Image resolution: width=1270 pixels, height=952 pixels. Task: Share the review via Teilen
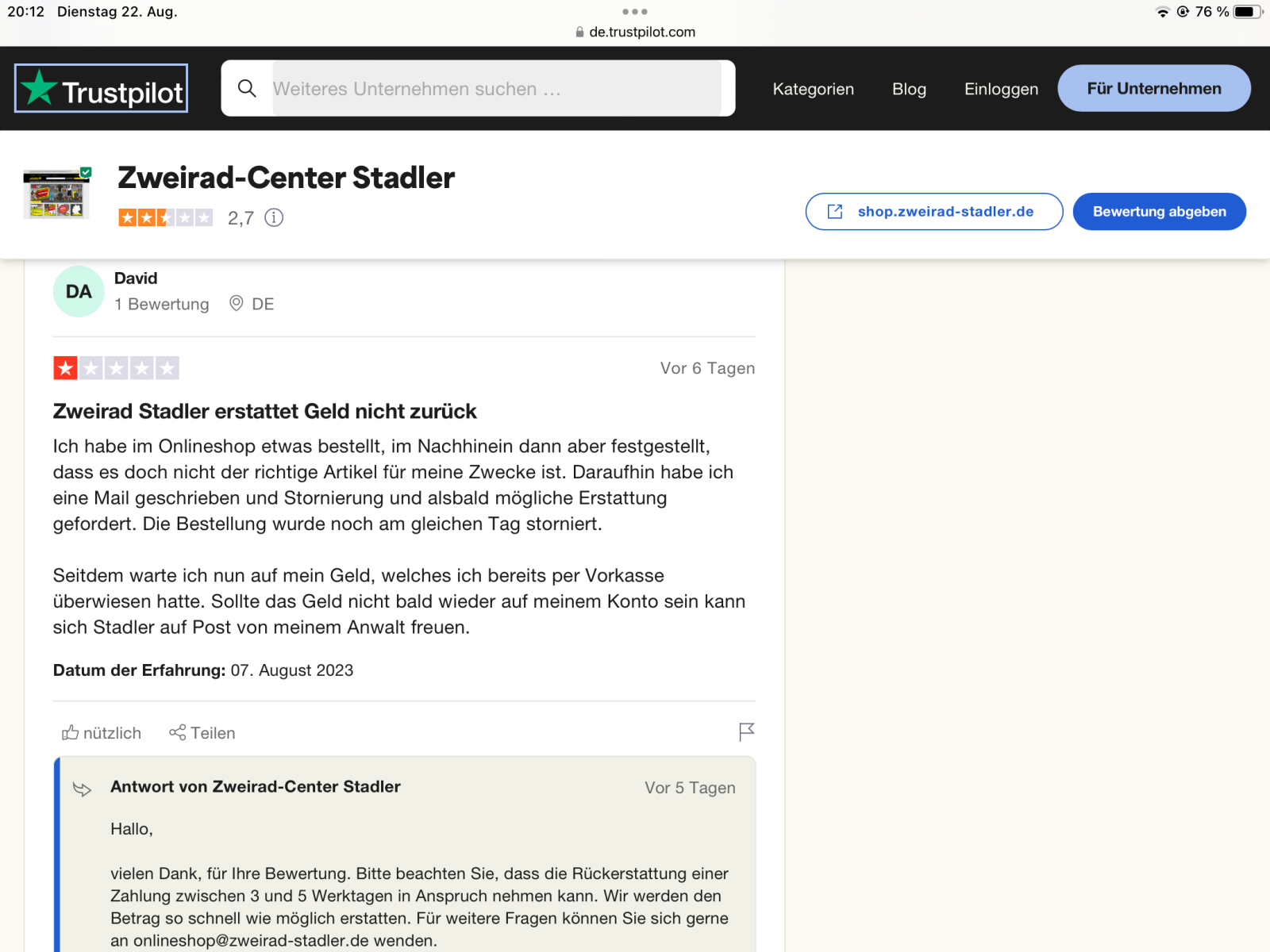pyautogui.click(x=202, y=733)
